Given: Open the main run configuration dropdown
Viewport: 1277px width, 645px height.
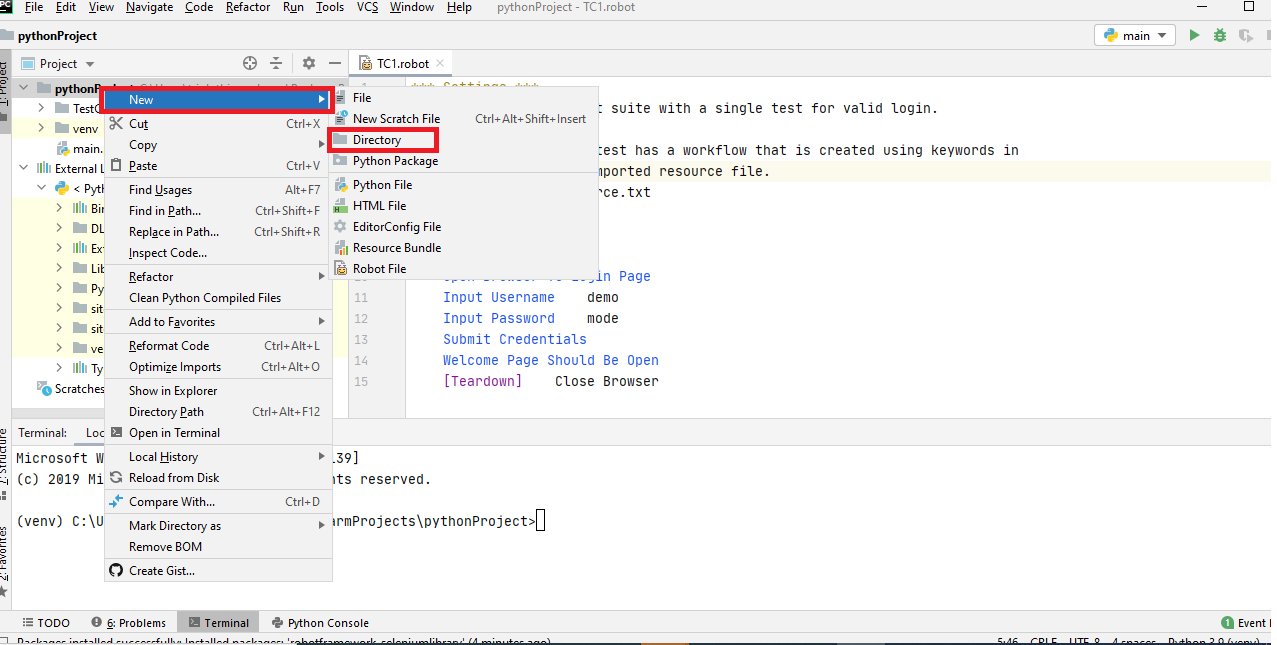Looking at the screenshot, I should pos(1135,35).
